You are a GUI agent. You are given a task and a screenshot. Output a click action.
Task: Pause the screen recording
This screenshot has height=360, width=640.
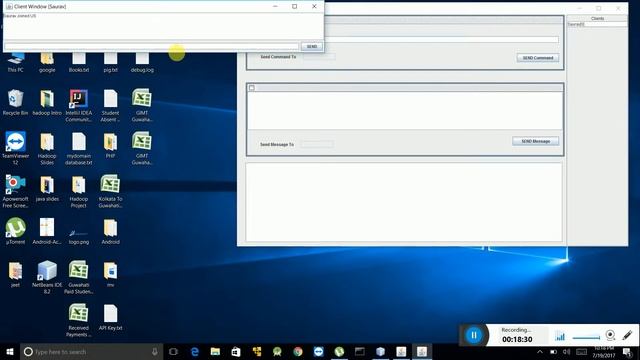pos(473,336)
